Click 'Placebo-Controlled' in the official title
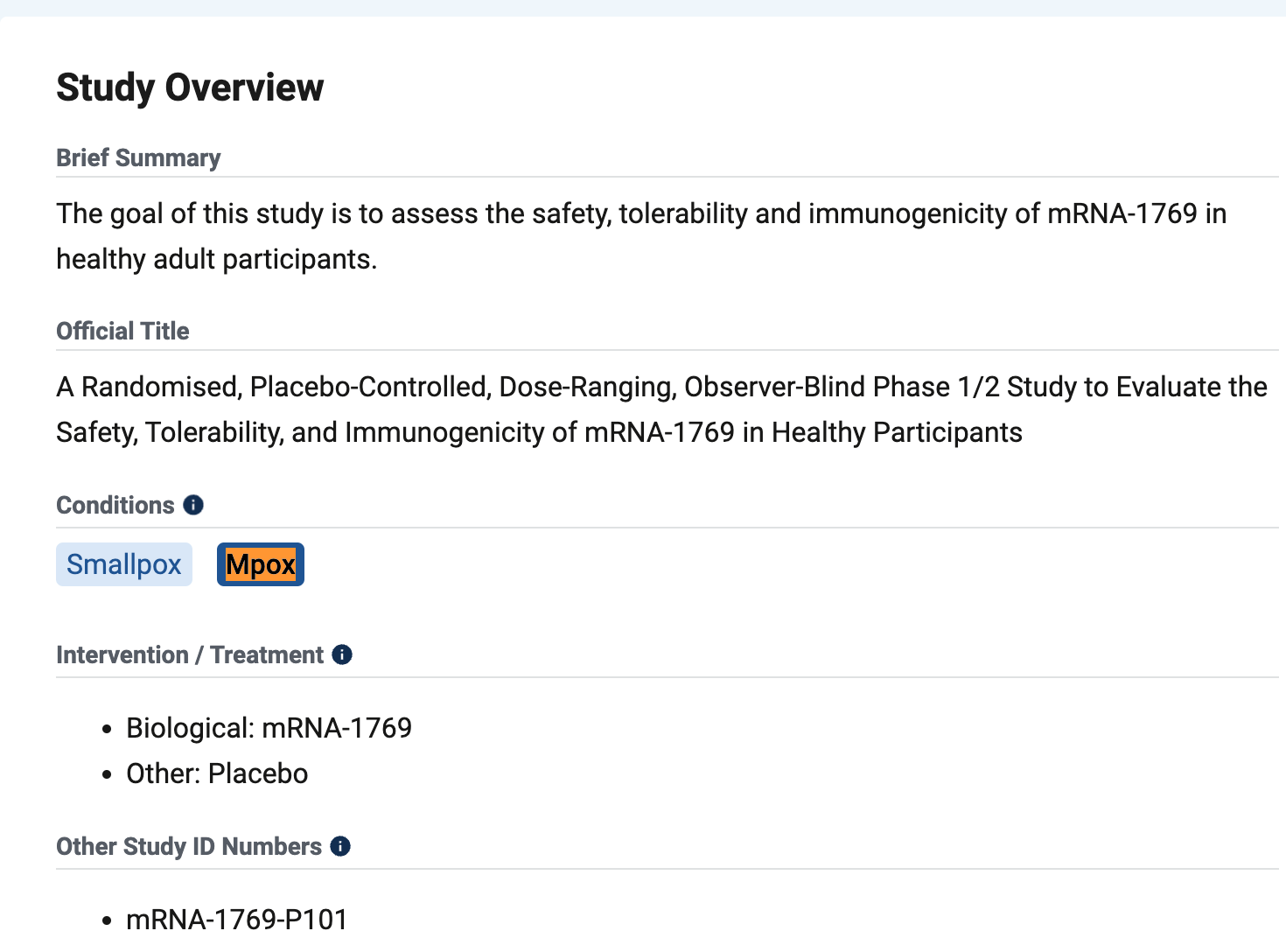 pyautogui.click(x=370, y=387)
